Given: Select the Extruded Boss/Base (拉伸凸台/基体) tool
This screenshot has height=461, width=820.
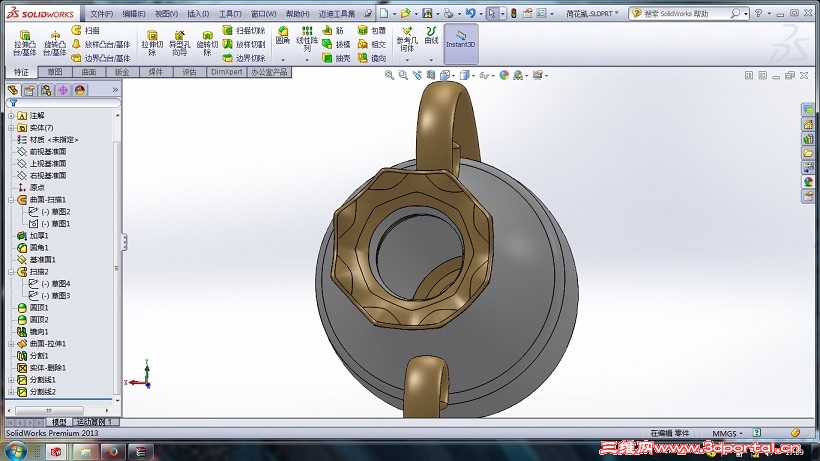Looking at the screenshot, I should pyautogui.click(x=24, y=43).
